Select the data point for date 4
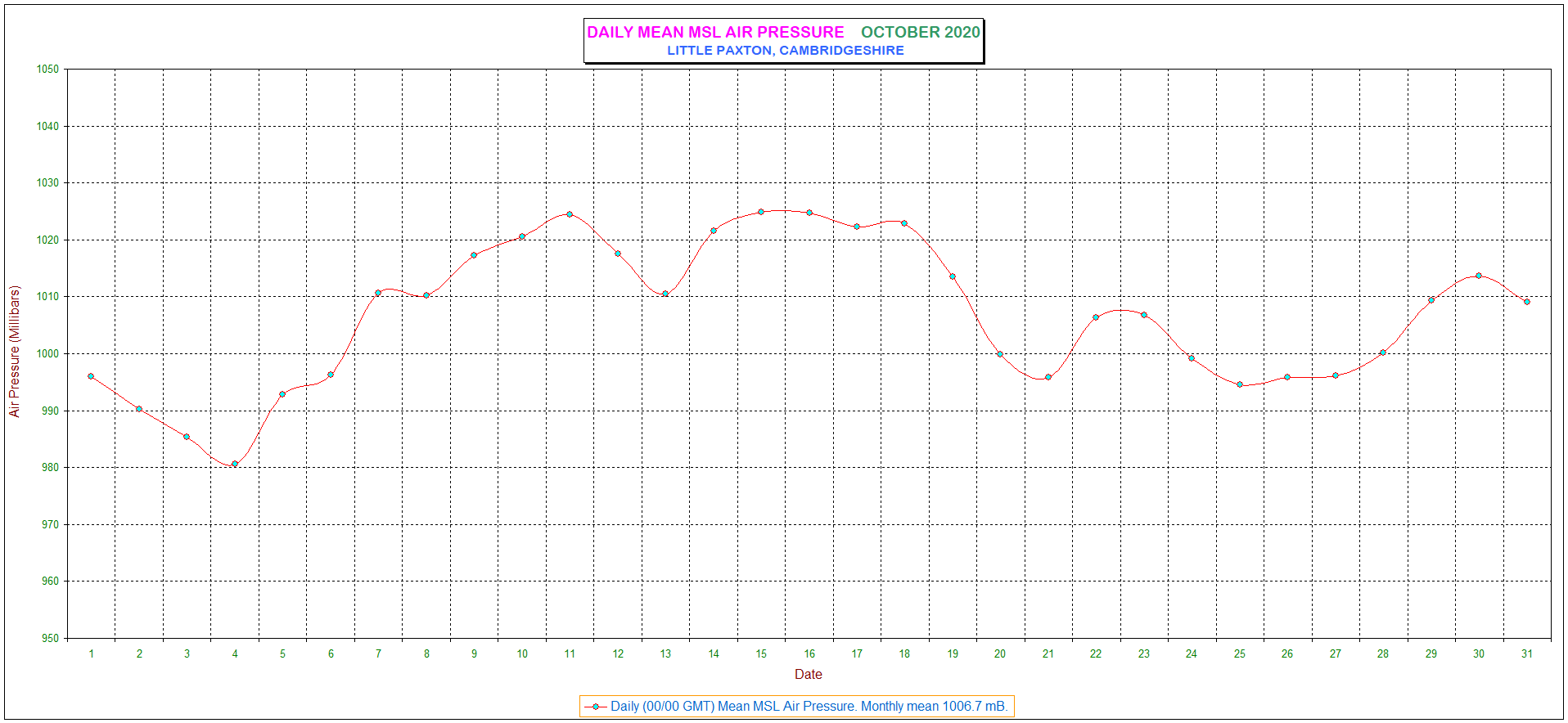Screen dimensions: 1568x723 coord(235,464)
